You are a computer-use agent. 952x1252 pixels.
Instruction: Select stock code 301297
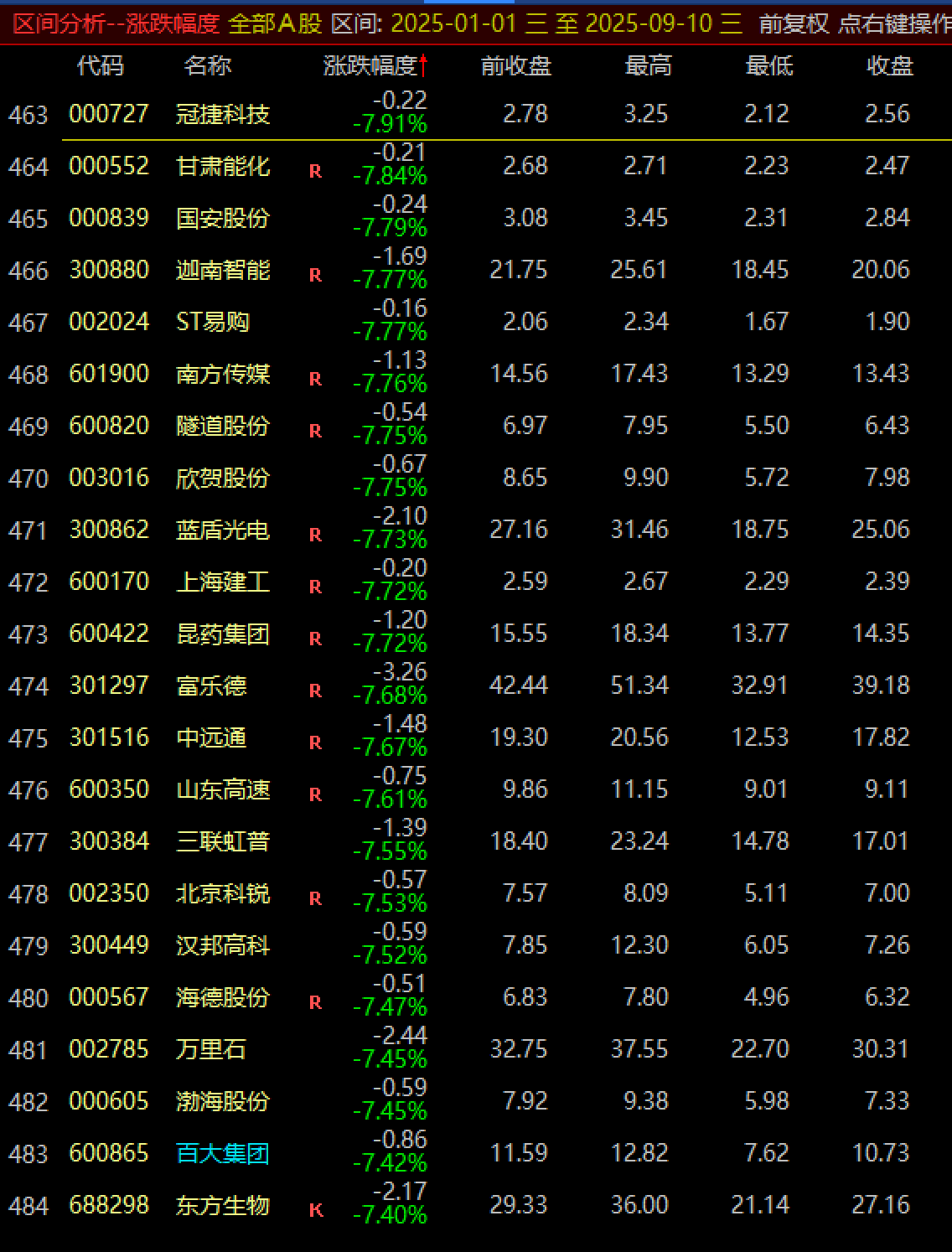(x=109, y=685)
